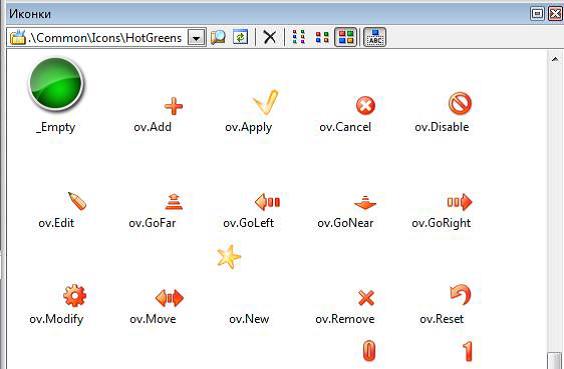Screen dimensions: 564x369
Task: Select the ov.New star icon
Action: (229, 257)
